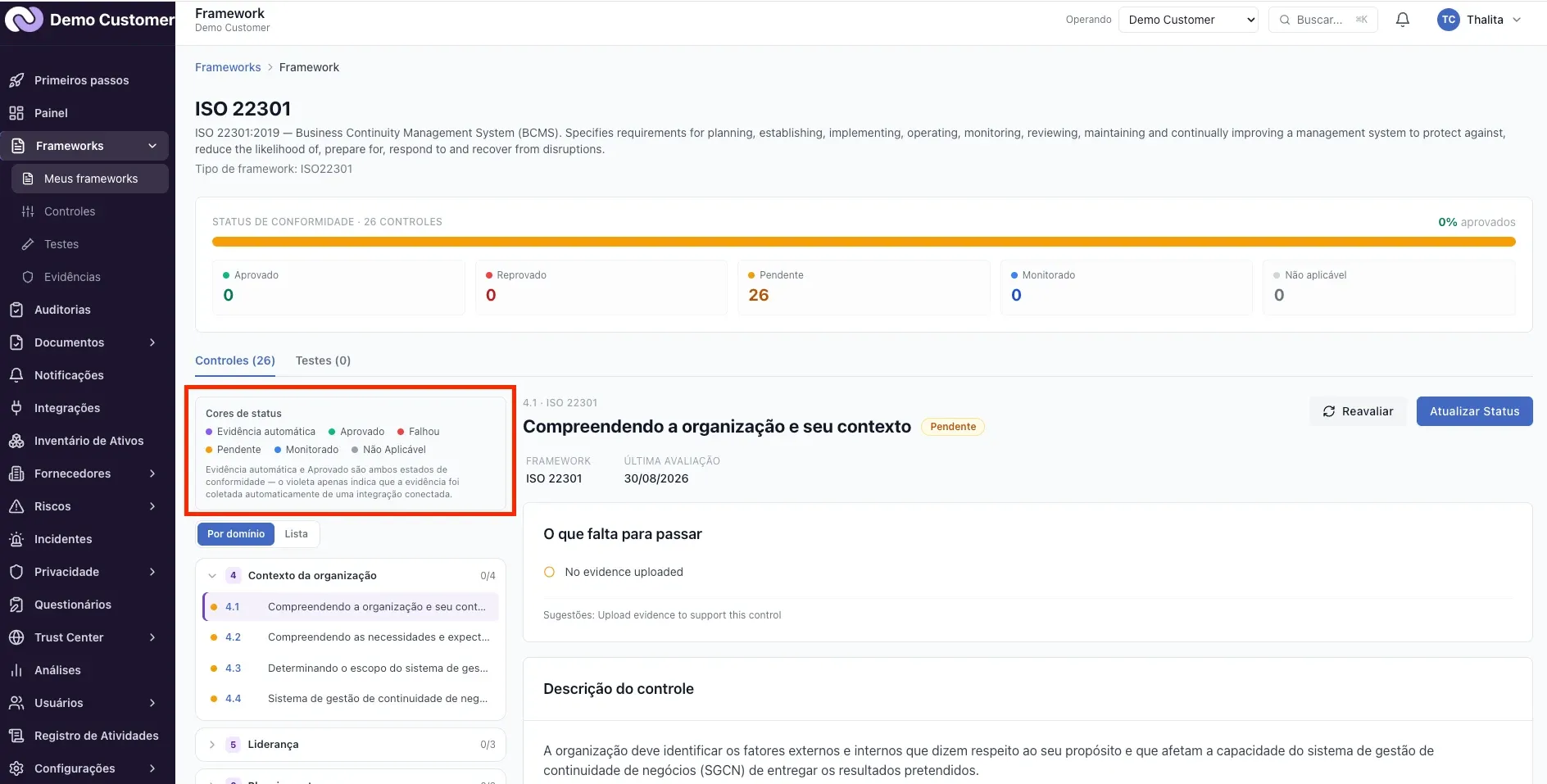Image resolution: width=1547 pixels, height=784 pixels.
Task: Open Testes pencil icon in sidebar
Action: [x=28, y=244]
